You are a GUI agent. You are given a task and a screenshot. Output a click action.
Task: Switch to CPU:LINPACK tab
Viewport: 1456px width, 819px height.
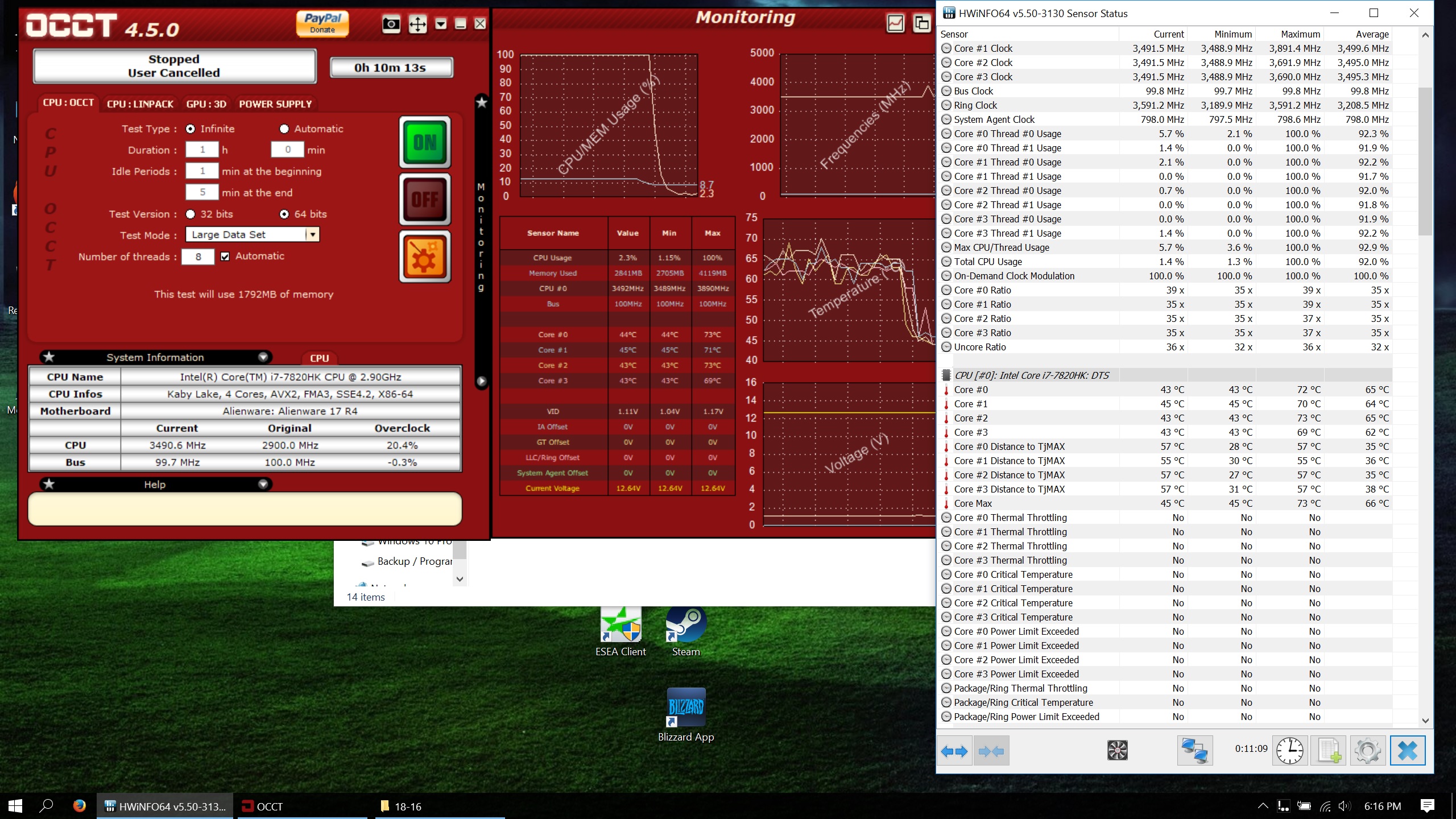[140, 104]
